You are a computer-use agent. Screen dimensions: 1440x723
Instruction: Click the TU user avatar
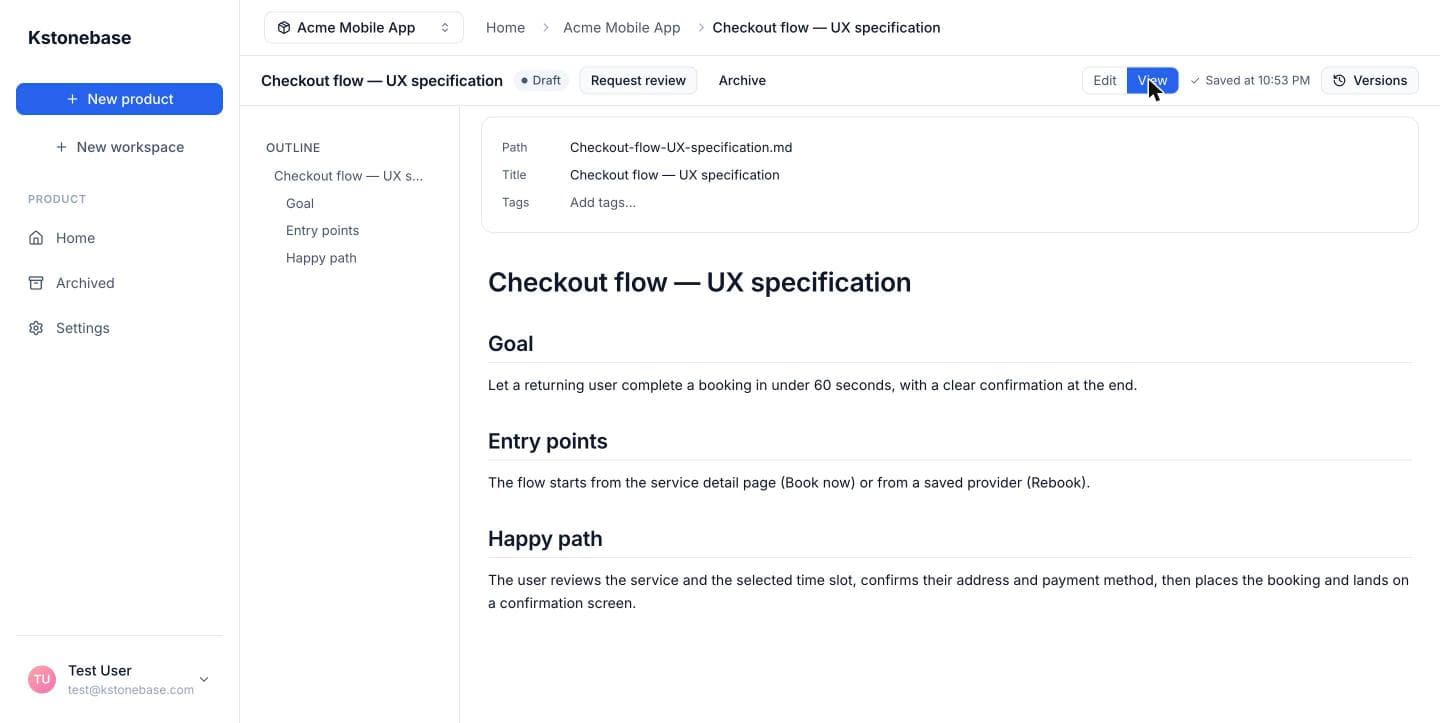tap(42, 679)
